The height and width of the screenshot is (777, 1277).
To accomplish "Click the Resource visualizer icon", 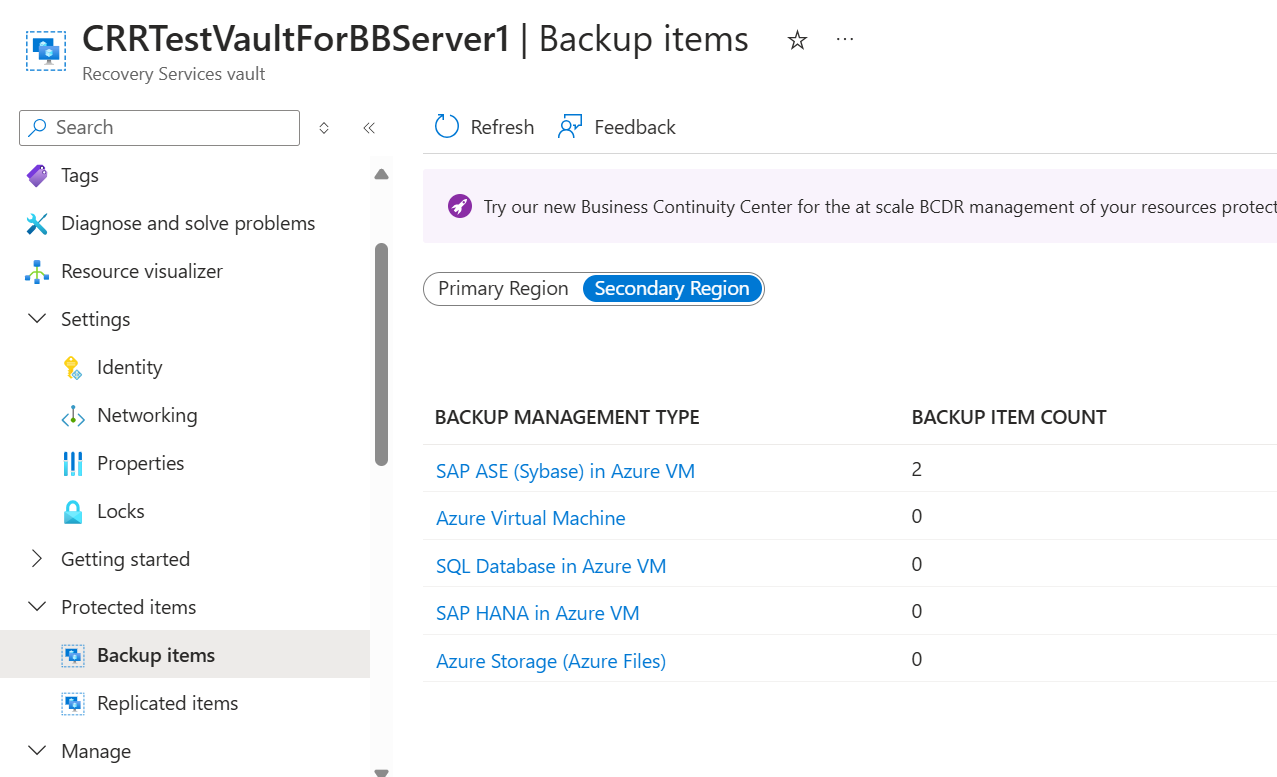I will tap(37, 272).
